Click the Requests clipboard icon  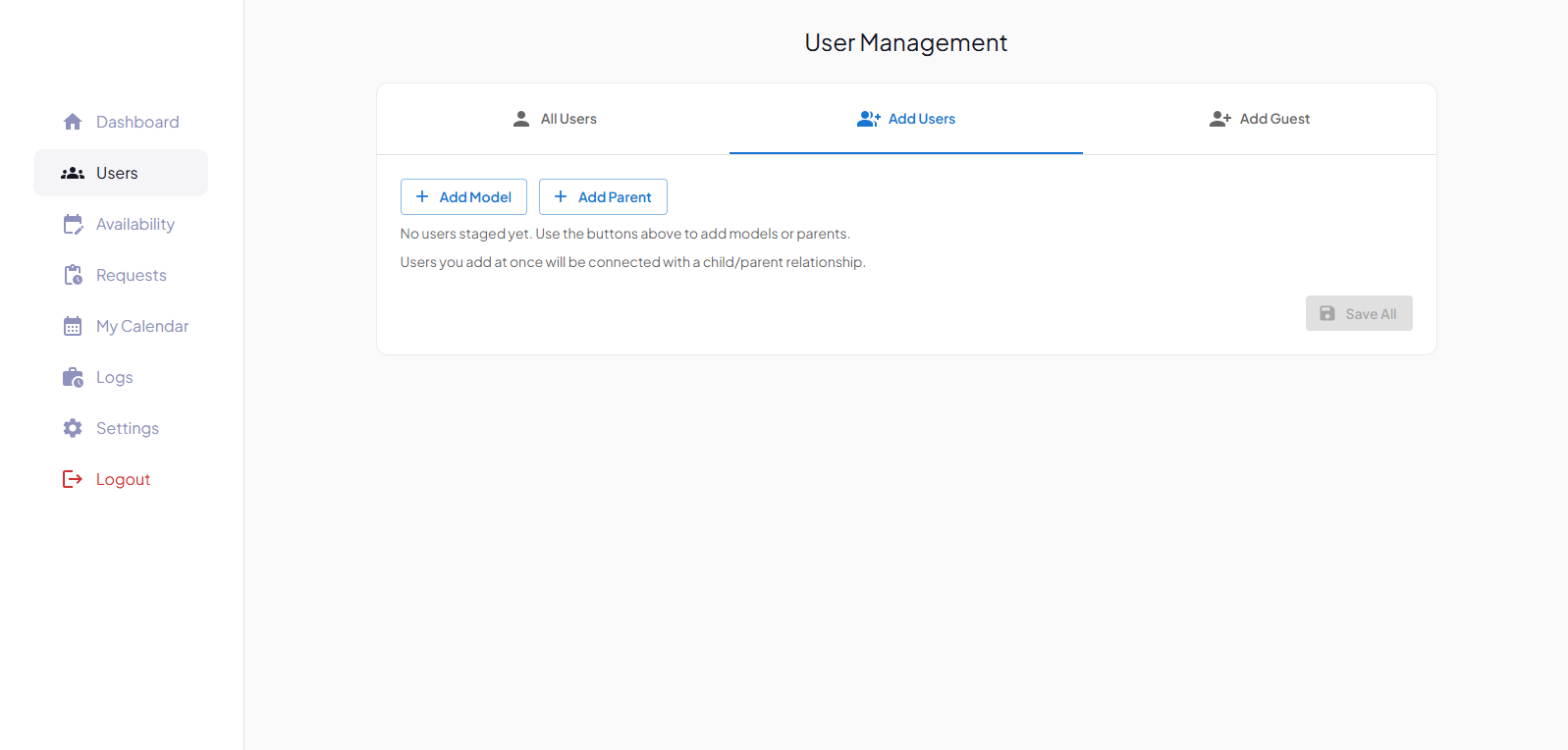pos(73,275)
